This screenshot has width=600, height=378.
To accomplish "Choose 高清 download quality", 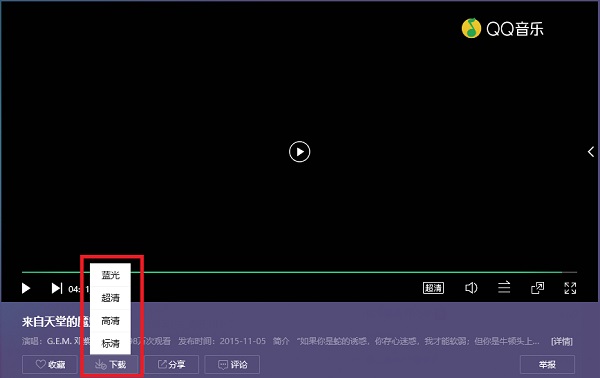I will (x=110, y=321).
